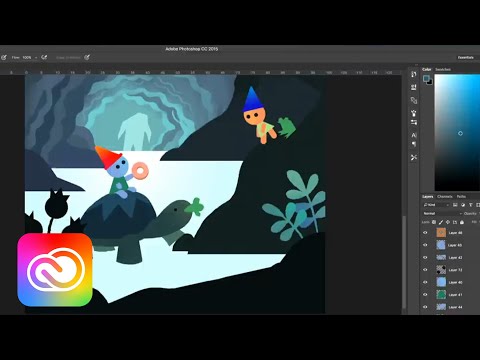Click the foreground color swatch in Color panel
Image resolution: width=480 pixels, height=360 pixels.
[426, 79]
